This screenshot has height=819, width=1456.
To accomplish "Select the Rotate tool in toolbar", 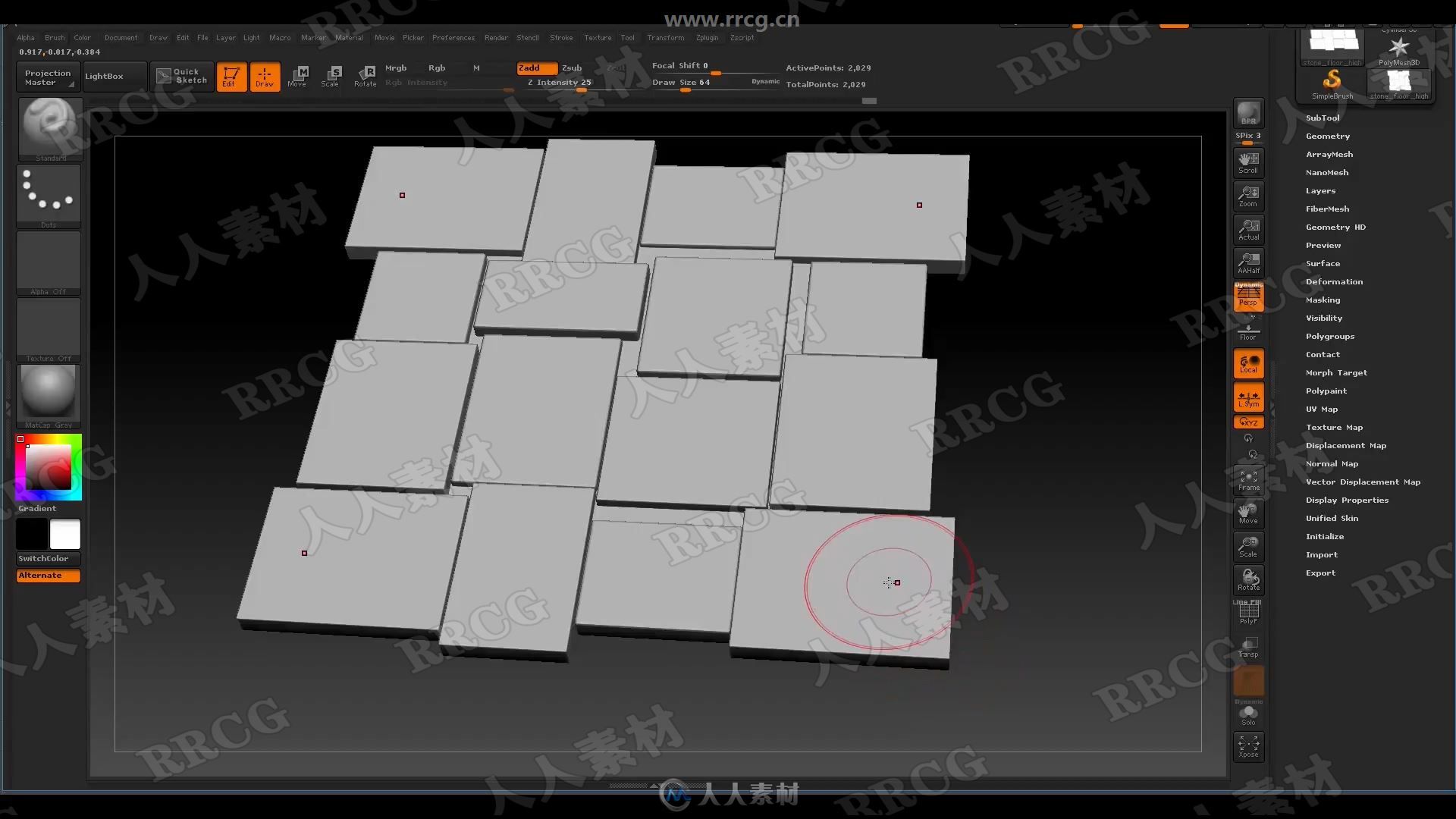I will 365,75.
